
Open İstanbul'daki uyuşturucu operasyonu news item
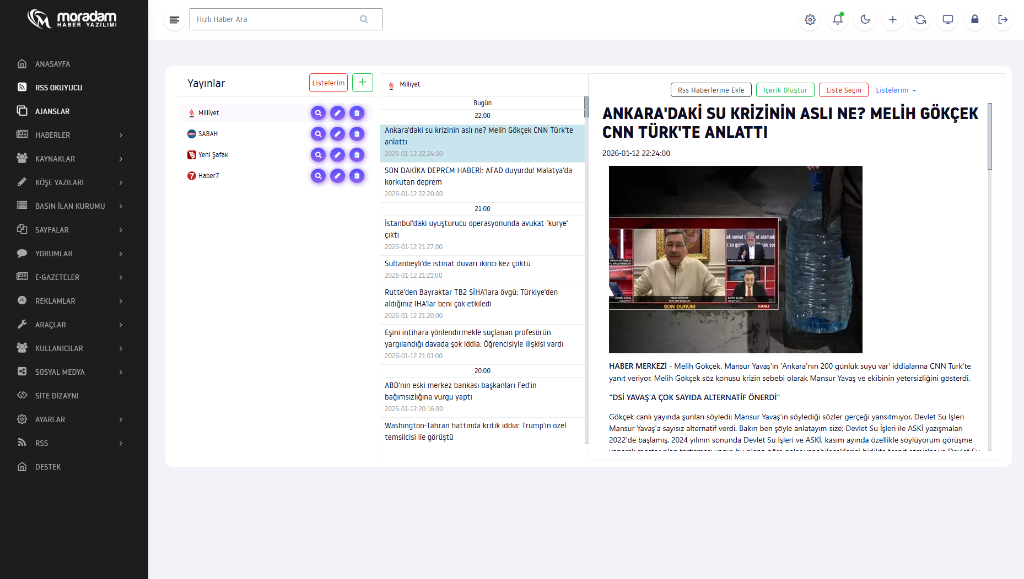click(x=482, y=235)
